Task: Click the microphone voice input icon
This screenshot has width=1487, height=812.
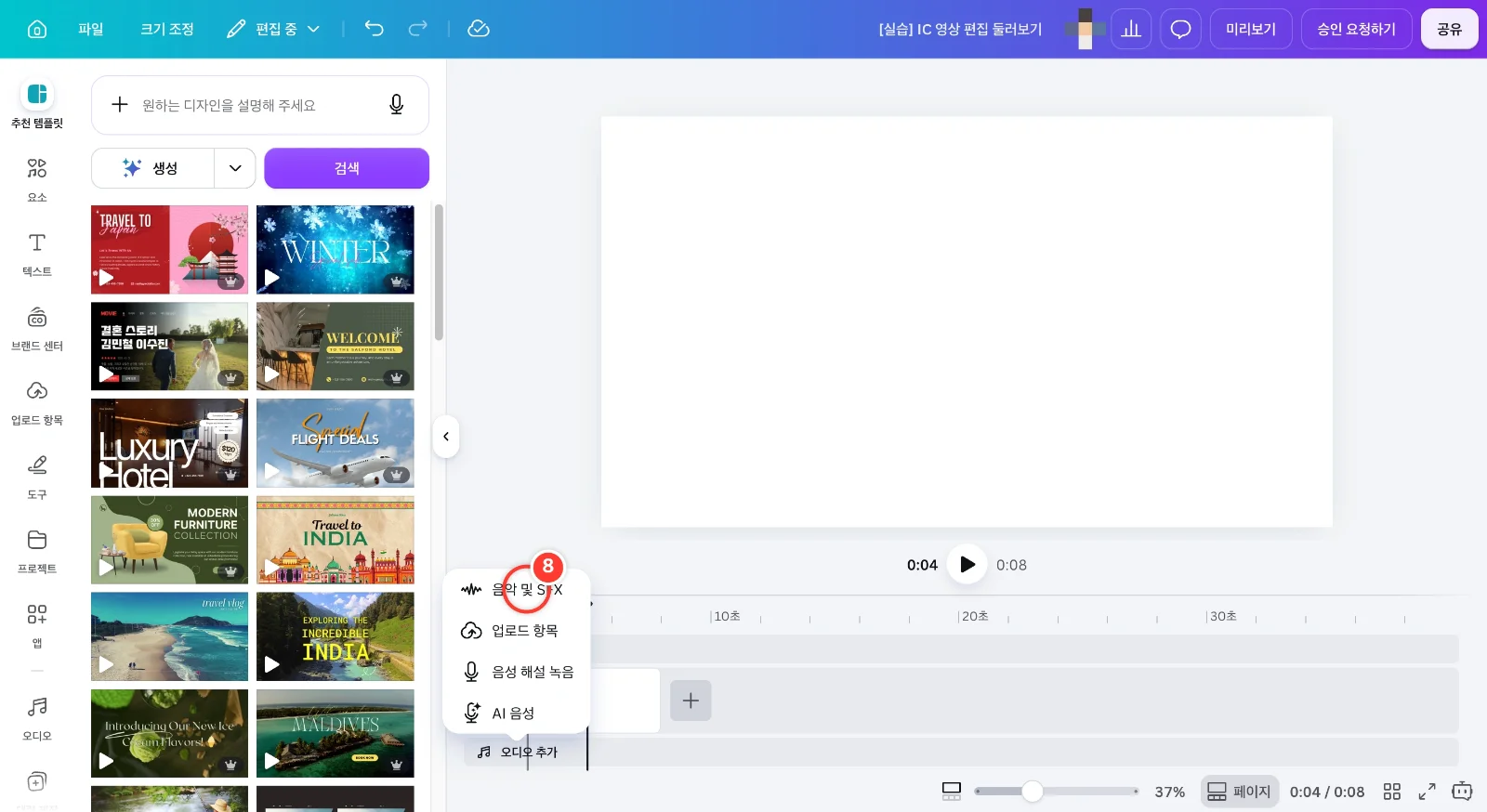Action: 397,105
